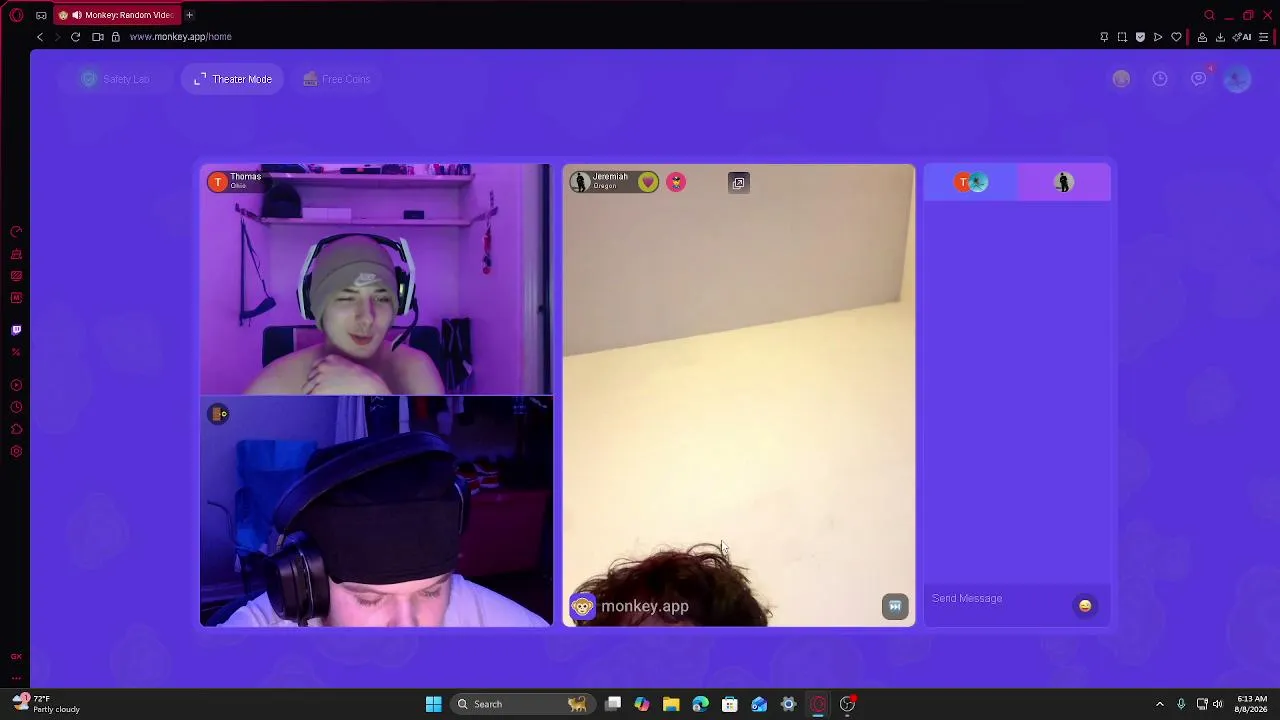
Task: Open system volume control in tray
Action: (x=1218, y=704)
